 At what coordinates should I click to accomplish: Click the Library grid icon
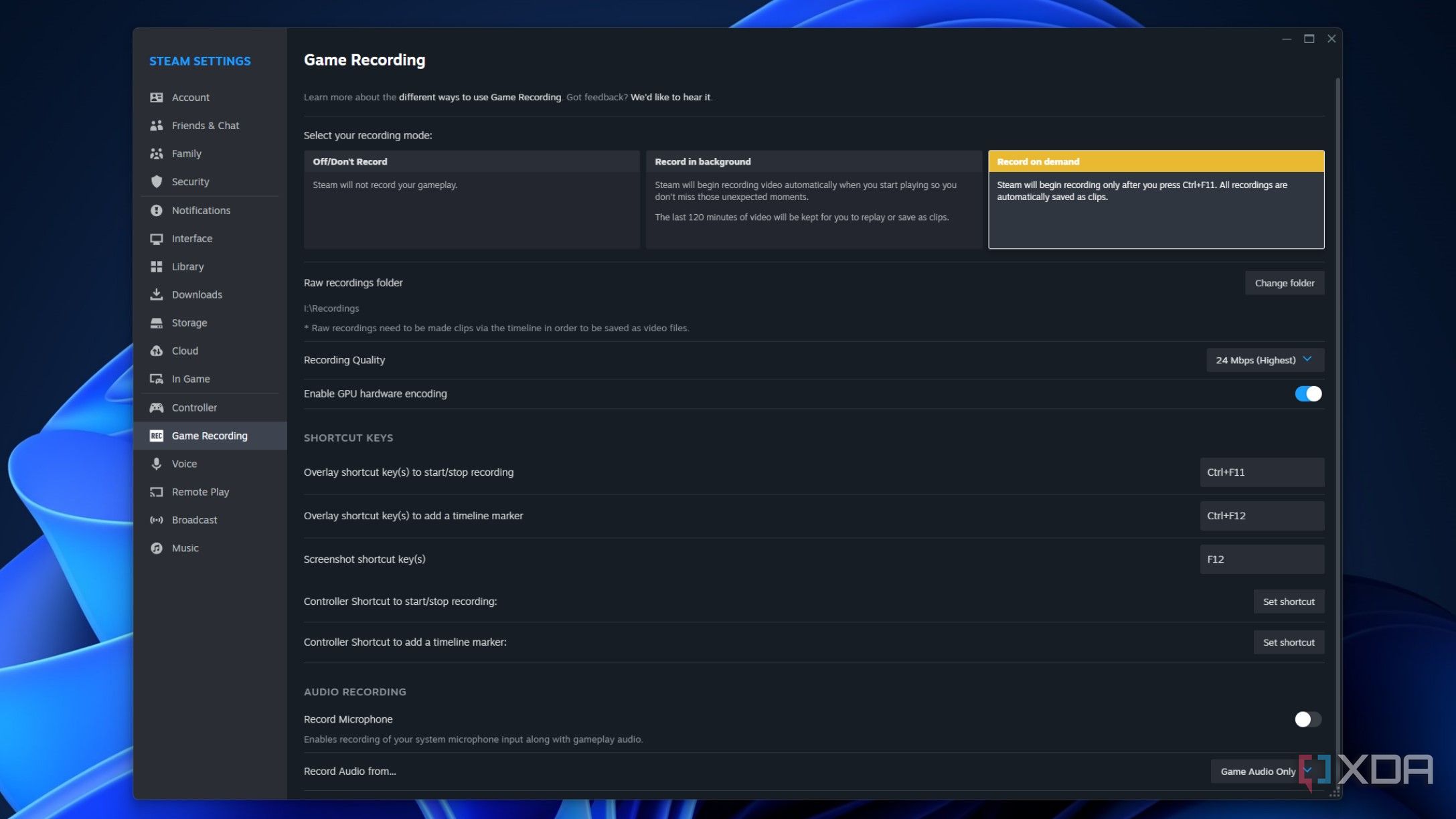click(x=156, y=267)
